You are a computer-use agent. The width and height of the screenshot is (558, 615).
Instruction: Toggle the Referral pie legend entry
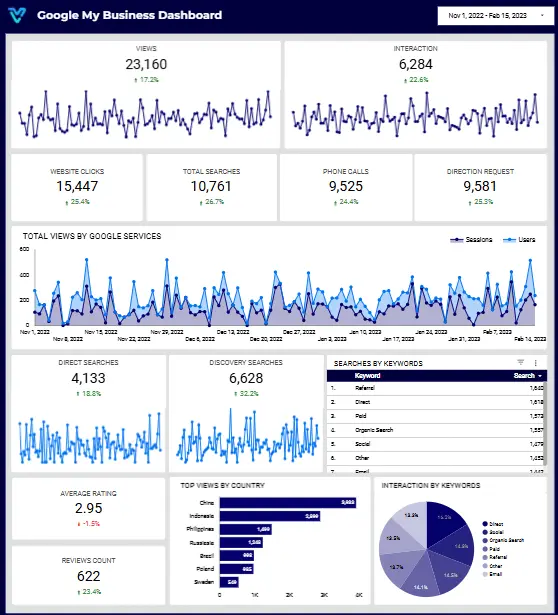pyautogui.click(x=494, y=557)
